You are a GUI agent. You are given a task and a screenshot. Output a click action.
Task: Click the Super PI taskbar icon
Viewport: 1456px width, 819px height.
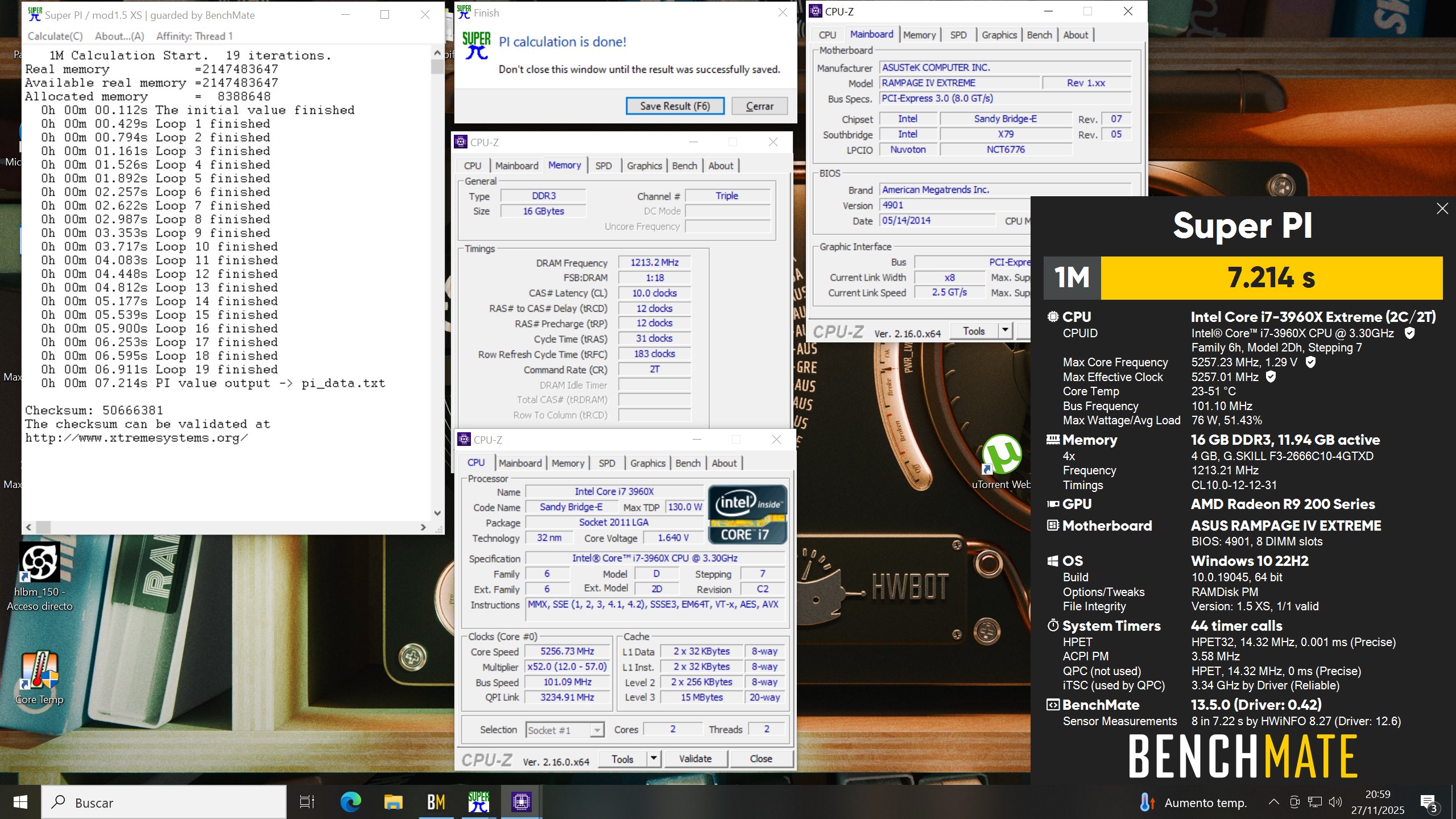click(x=478, y=802)
